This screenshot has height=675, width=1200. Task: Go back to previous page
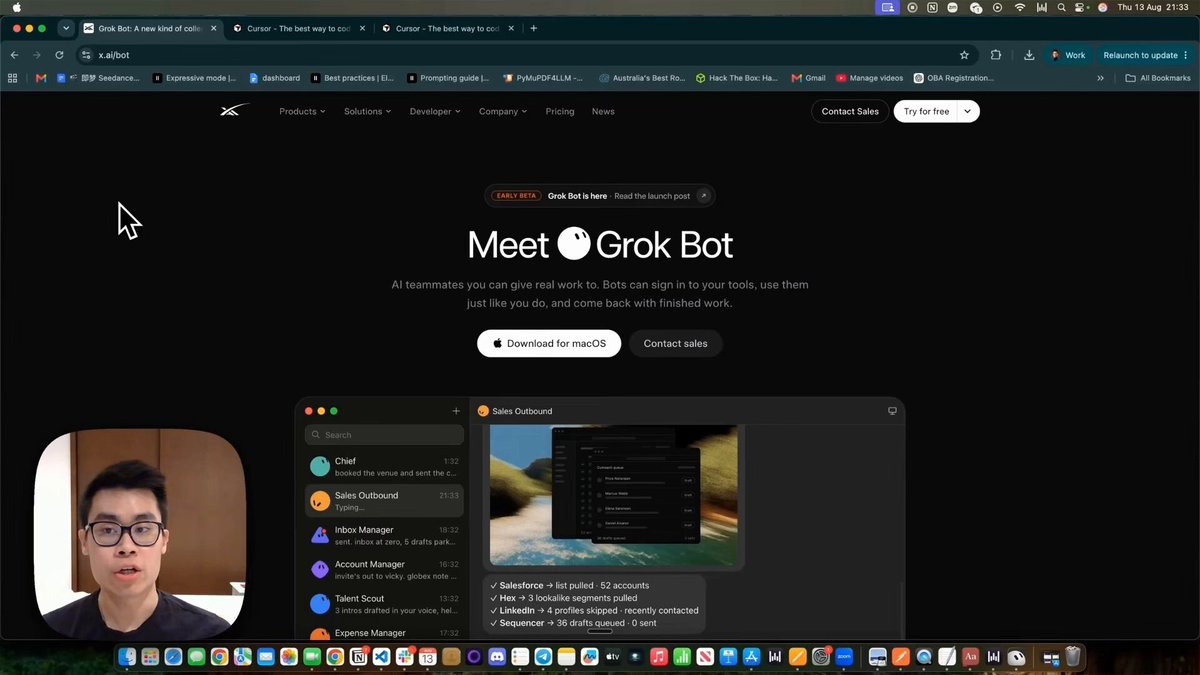coord(14,55)
